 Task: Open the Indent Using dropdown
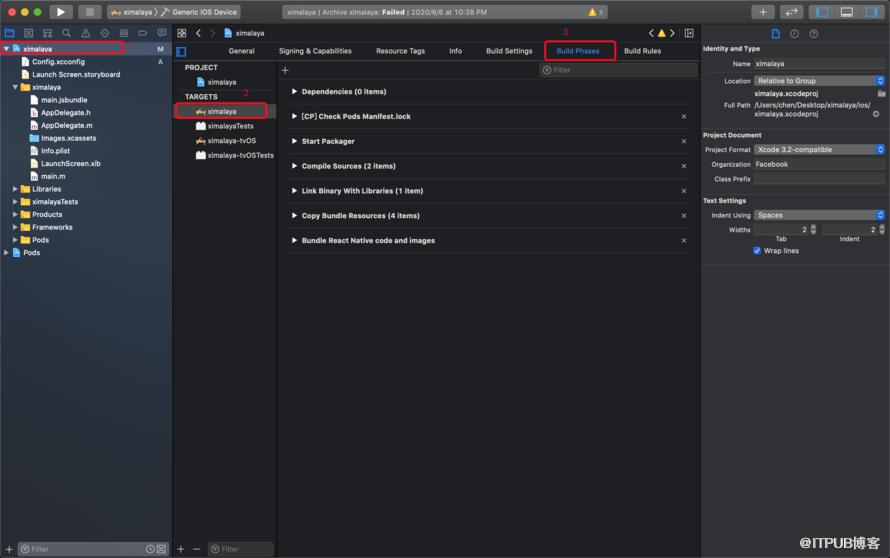(x=819, y=215)
